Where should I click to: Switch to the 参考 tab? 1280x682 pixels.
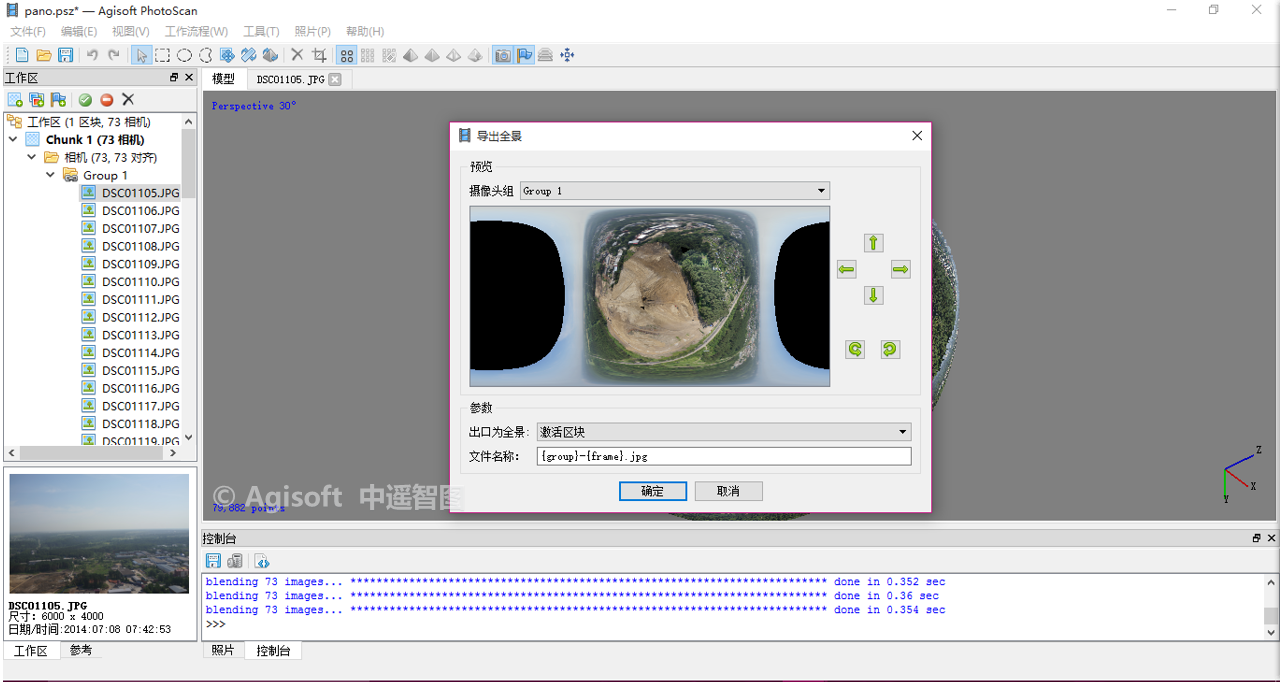[x=80, y=650]
